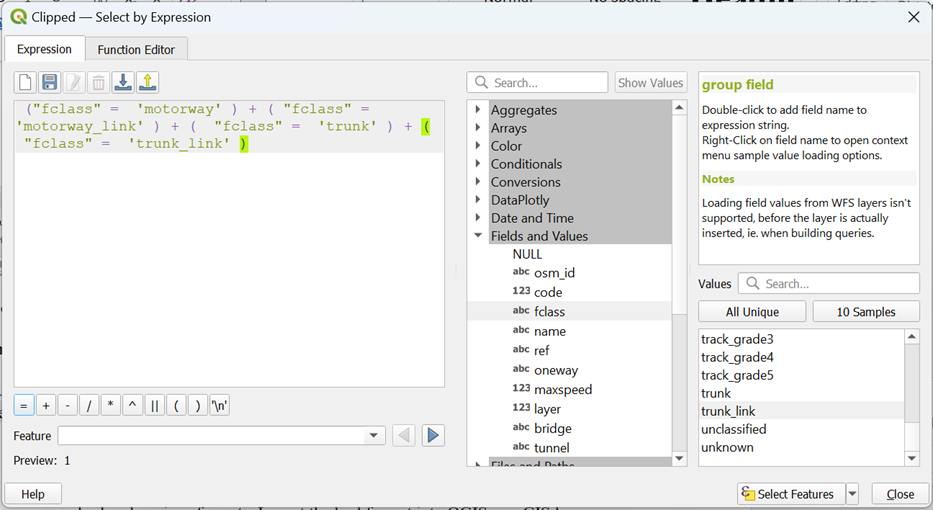The width and height of the screenshot is (933, 510).
Task: Open the Feature dropdown list
Action: point(375,436)
